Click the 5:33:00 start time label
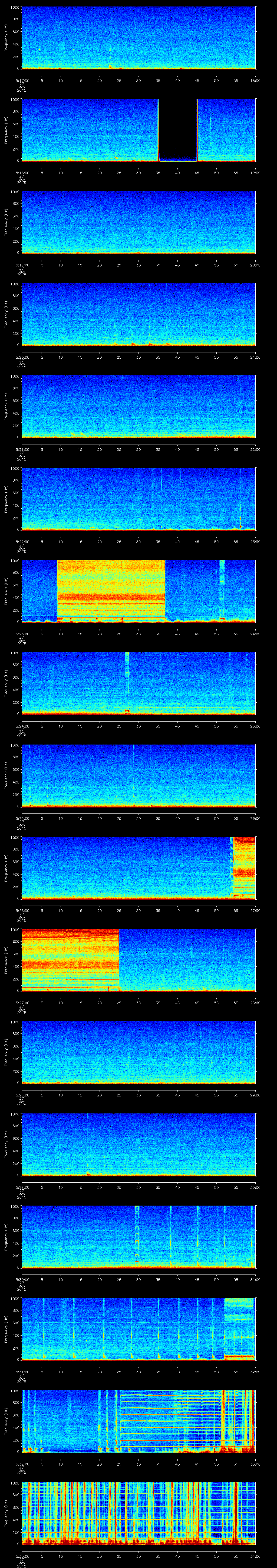The width and height of the screenshot is (277, 1568). click(22, 1556)
